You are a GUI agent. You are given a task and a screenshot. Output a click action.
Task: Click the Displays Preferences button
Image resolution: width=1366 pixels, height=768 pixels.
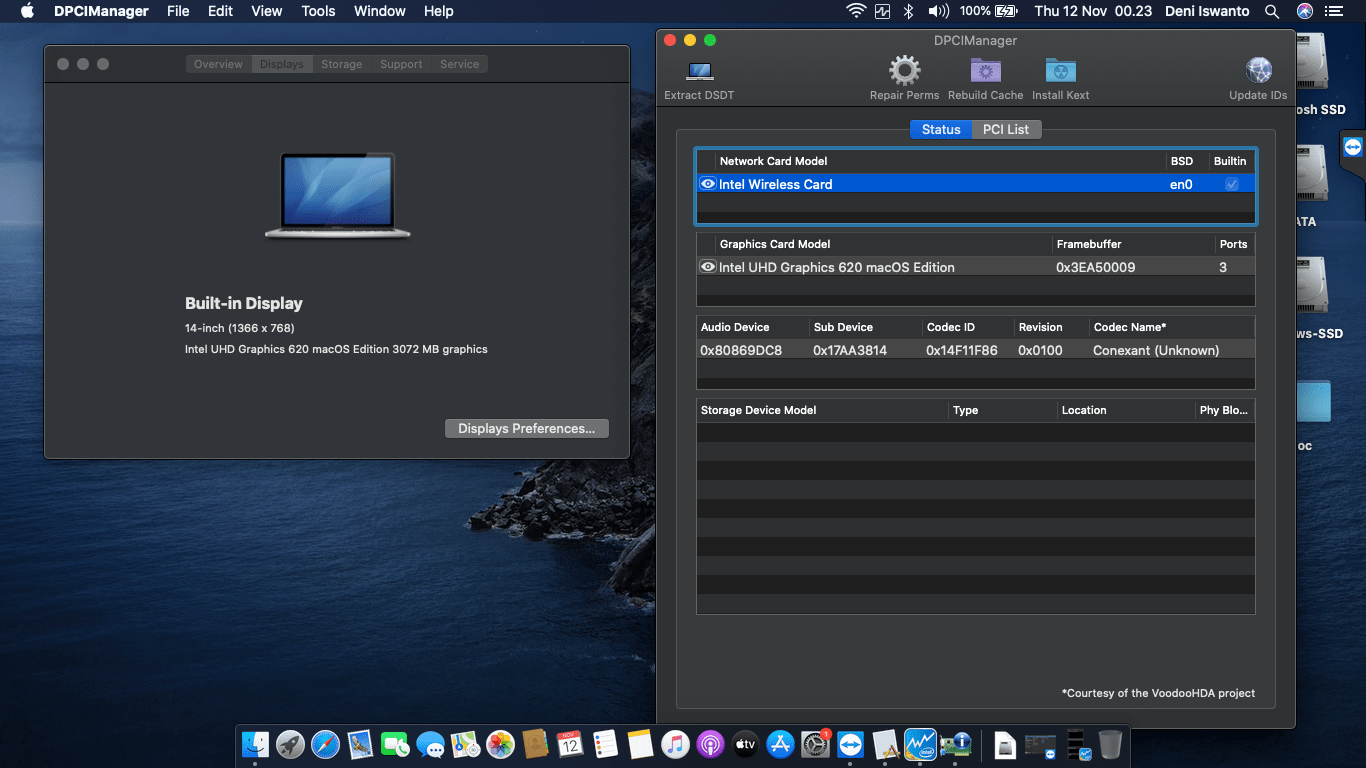pos(526,428)
